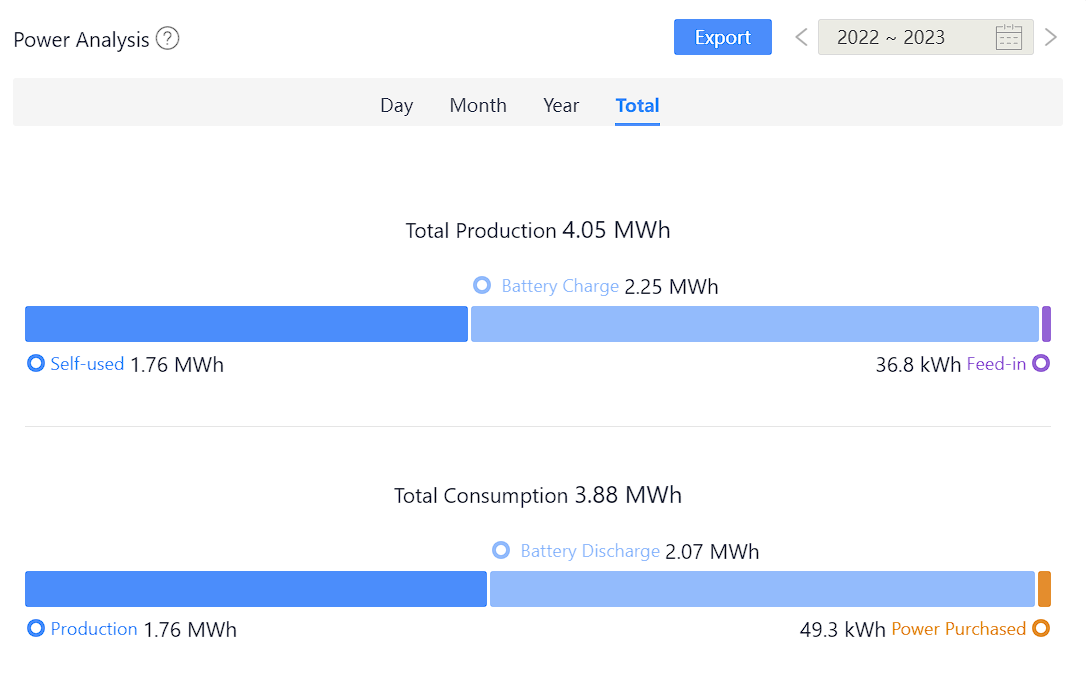Switch to the Day tab

tap(396, 105)
